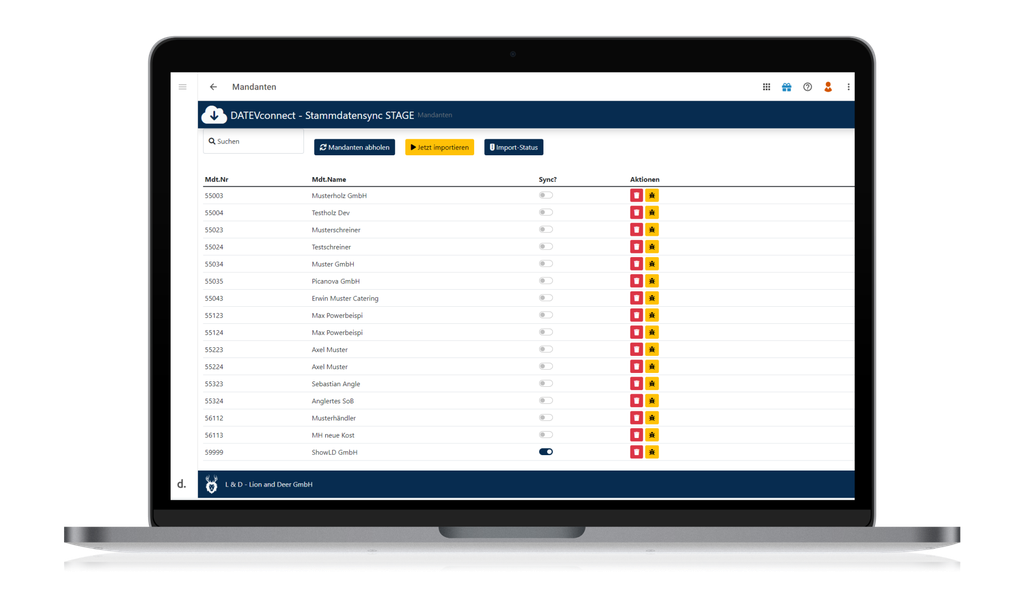Click the Sync? column header

pos(548,180)
